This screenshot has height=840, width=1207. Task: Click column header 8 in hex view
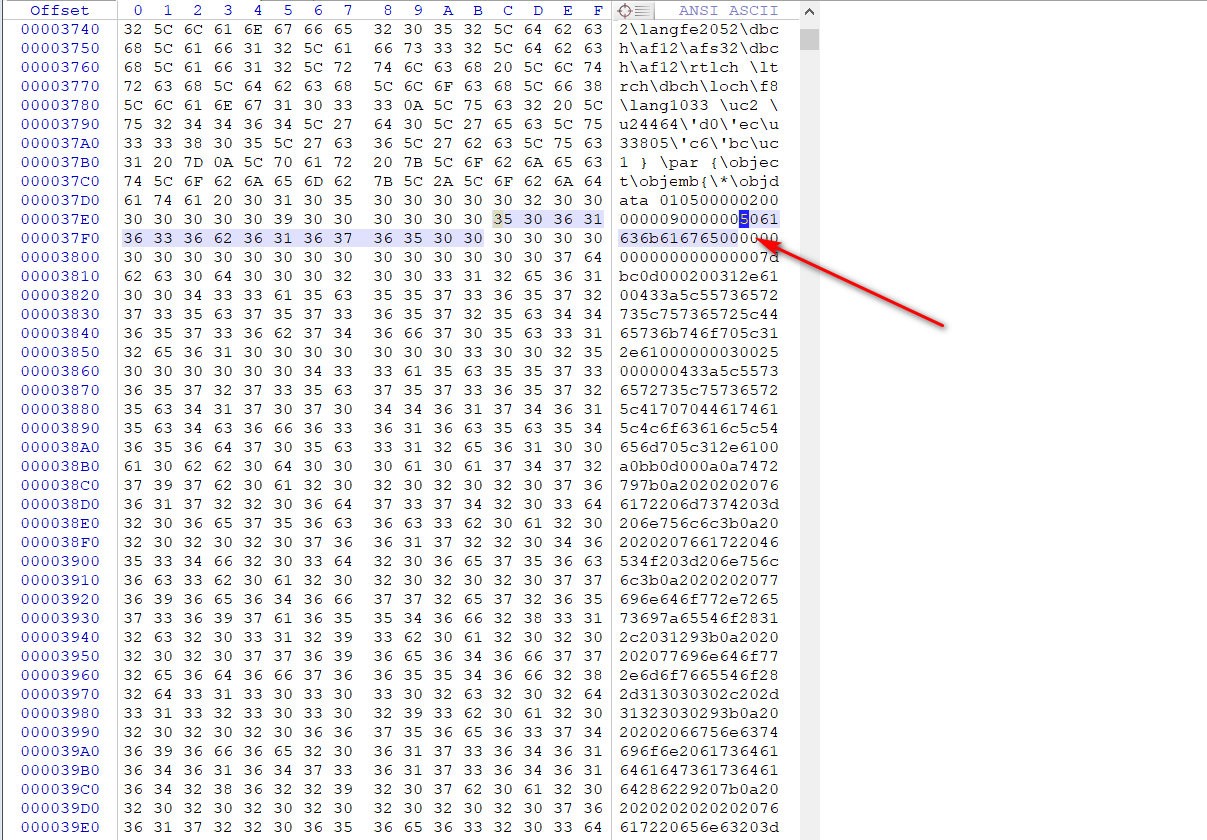pyautogui.click(x=387, y=11)
